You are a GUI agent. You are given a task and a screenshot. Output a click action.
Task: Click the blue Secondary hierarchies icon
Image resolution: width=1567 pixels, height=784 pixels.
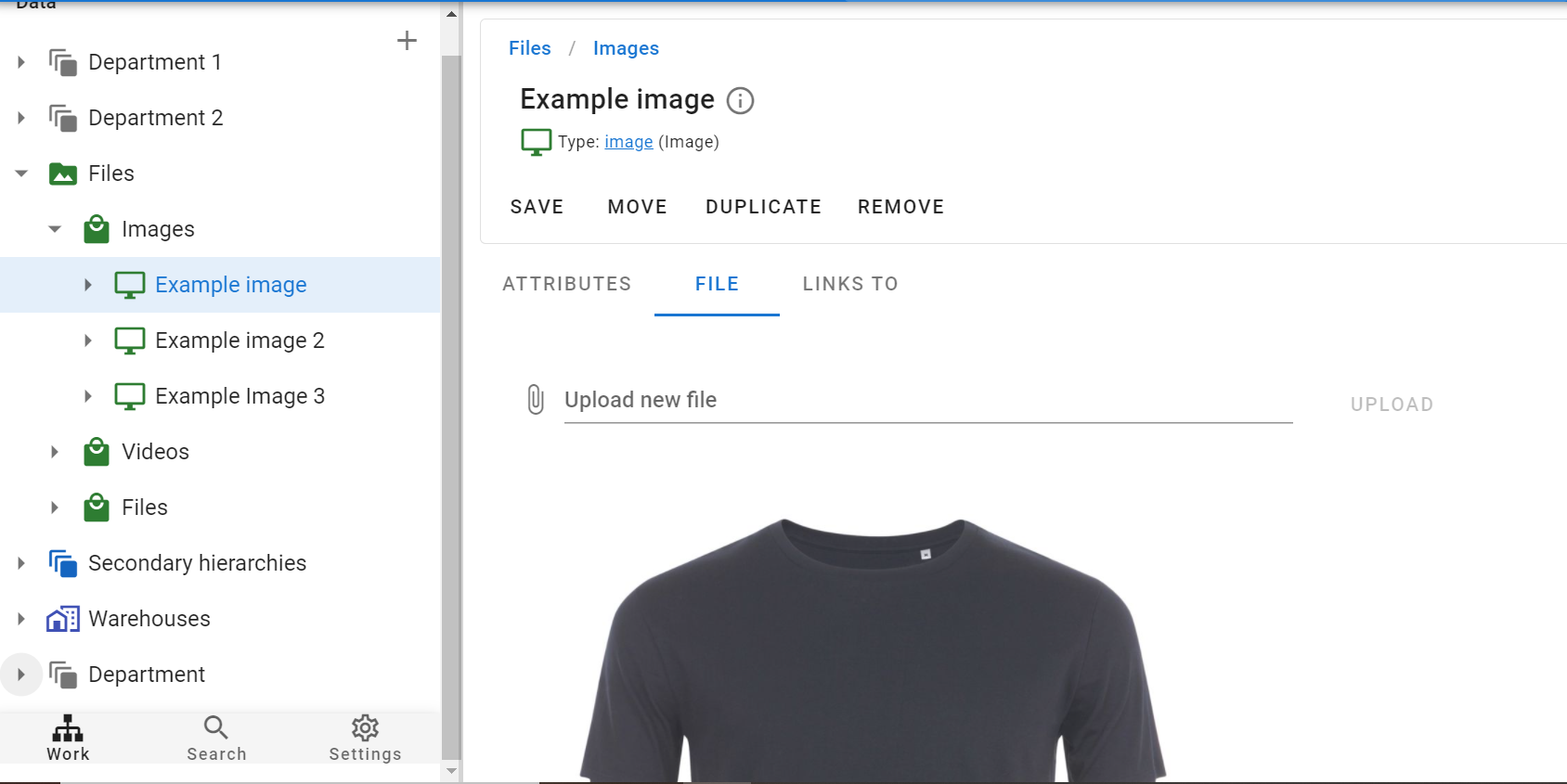tap(62, 563)
